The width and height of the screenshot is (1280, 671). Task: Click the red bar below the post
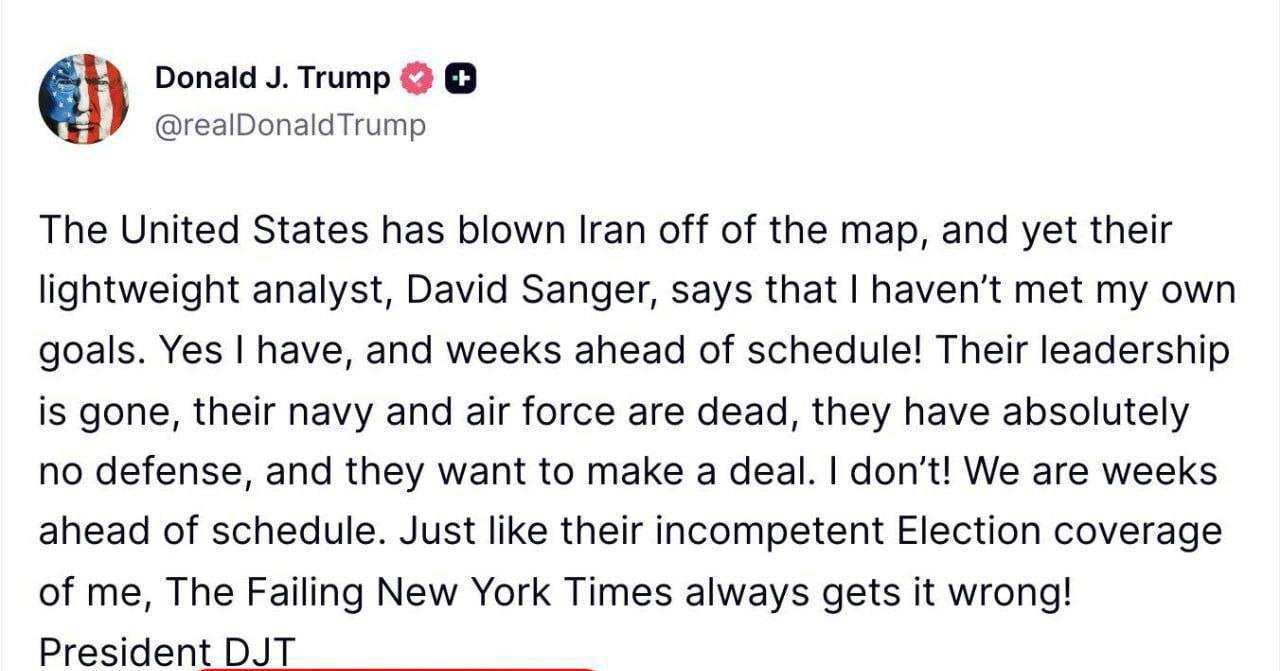400,666
